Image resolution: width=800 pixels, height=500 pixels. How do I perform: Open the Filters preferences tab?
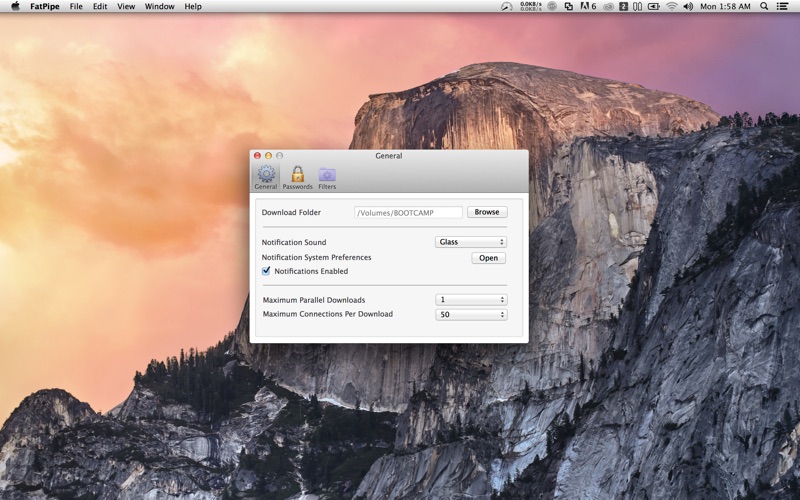tap(327, 177)
